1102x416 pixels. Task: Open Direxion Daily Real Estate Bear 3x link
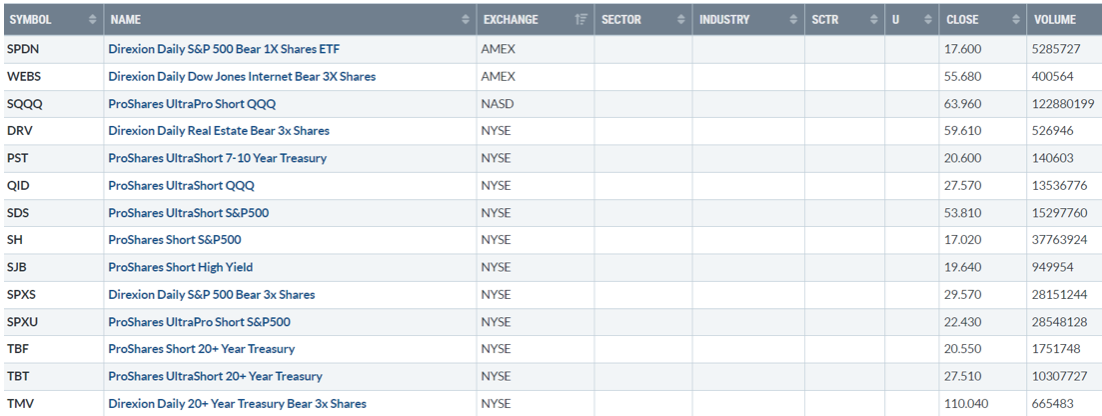[218, 131]
